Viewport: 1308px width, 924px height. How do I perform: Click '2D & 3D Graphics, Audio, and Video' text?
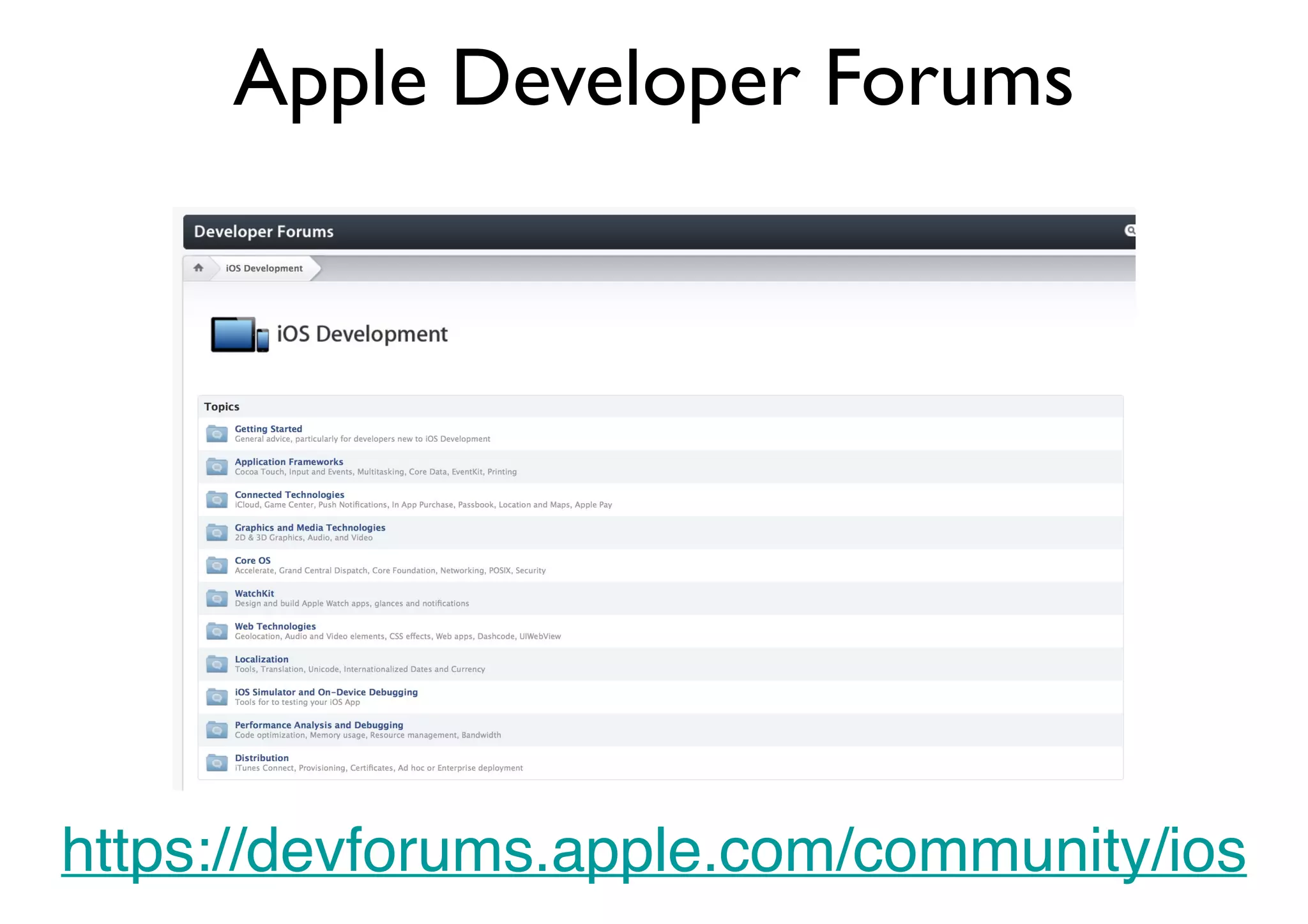click(303, 538)
